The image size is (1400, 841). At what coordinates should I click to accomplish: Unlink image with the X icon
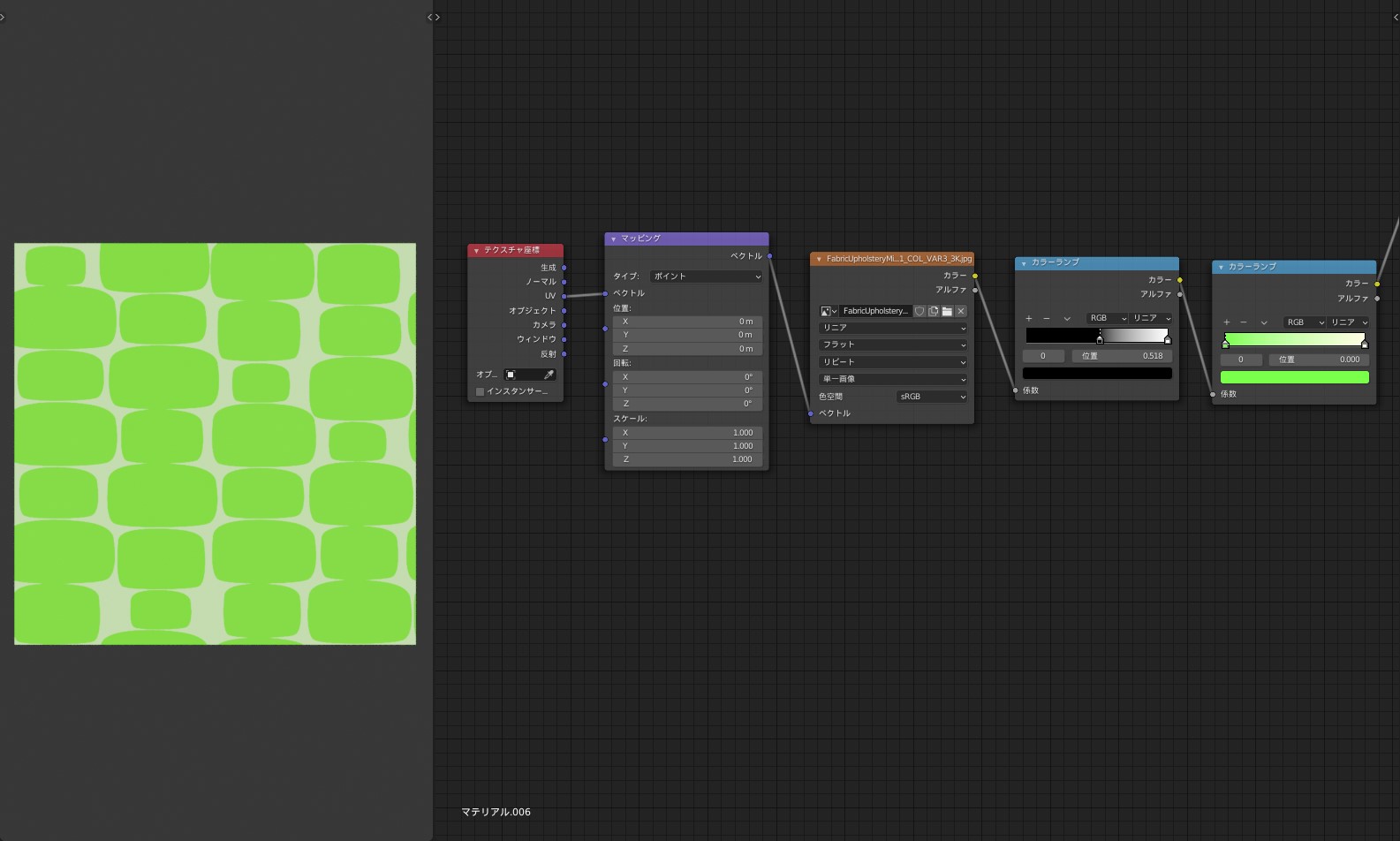(961, 311)
